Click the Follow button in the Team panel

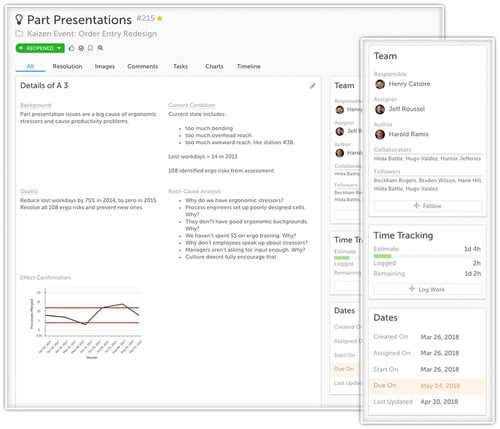click(x=428, y=206)
